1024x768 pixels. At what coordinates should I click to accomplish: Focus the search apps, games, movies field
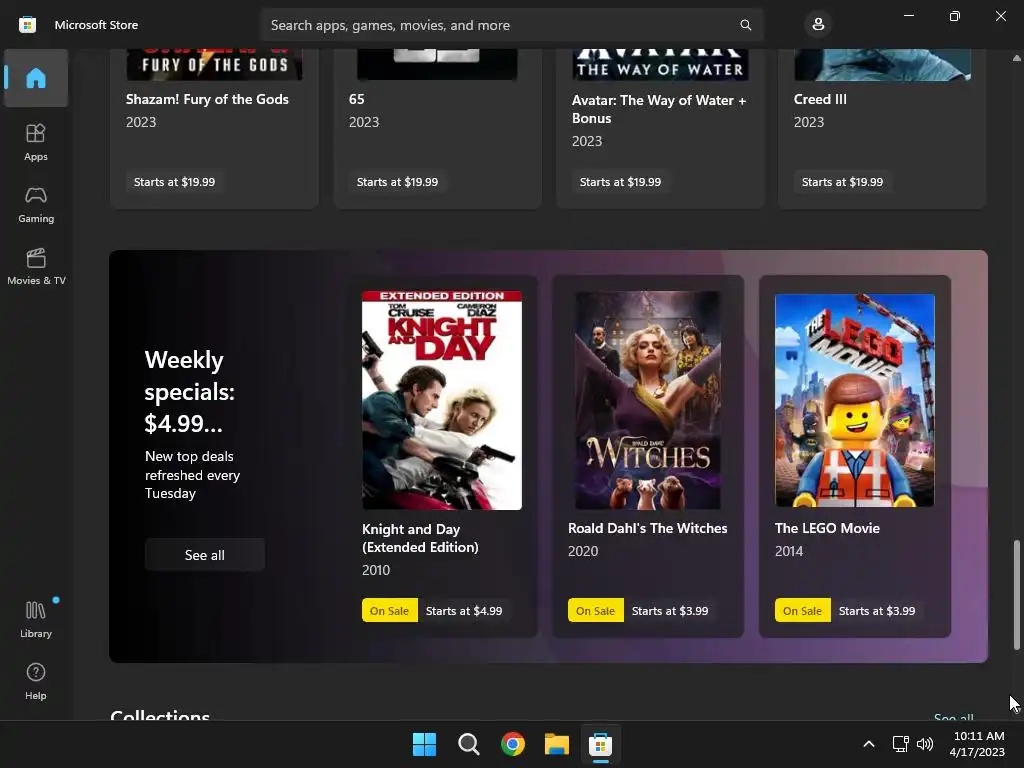click(511, 25)
